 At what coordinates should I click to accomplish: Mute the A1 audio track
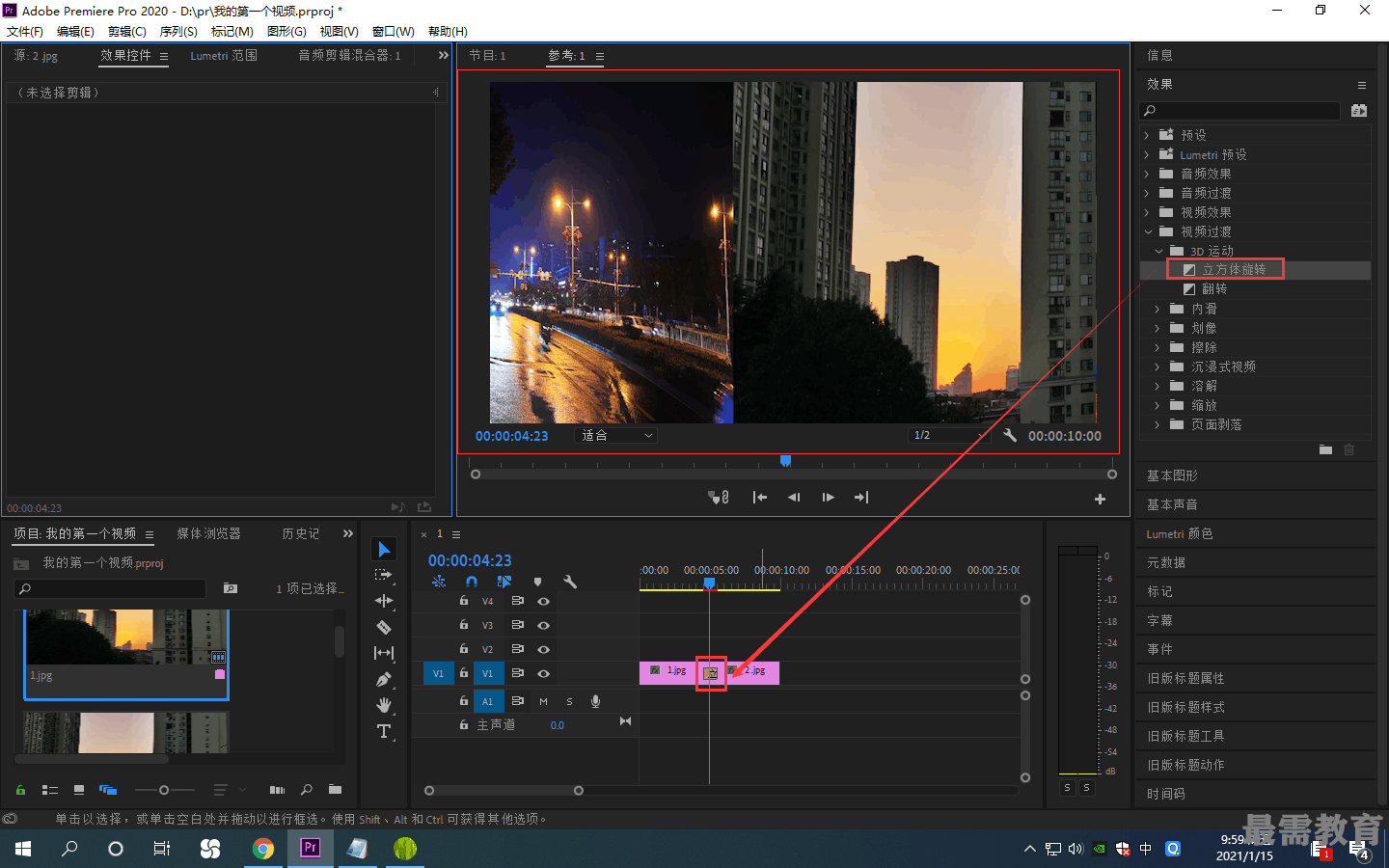tap(543, 701)
